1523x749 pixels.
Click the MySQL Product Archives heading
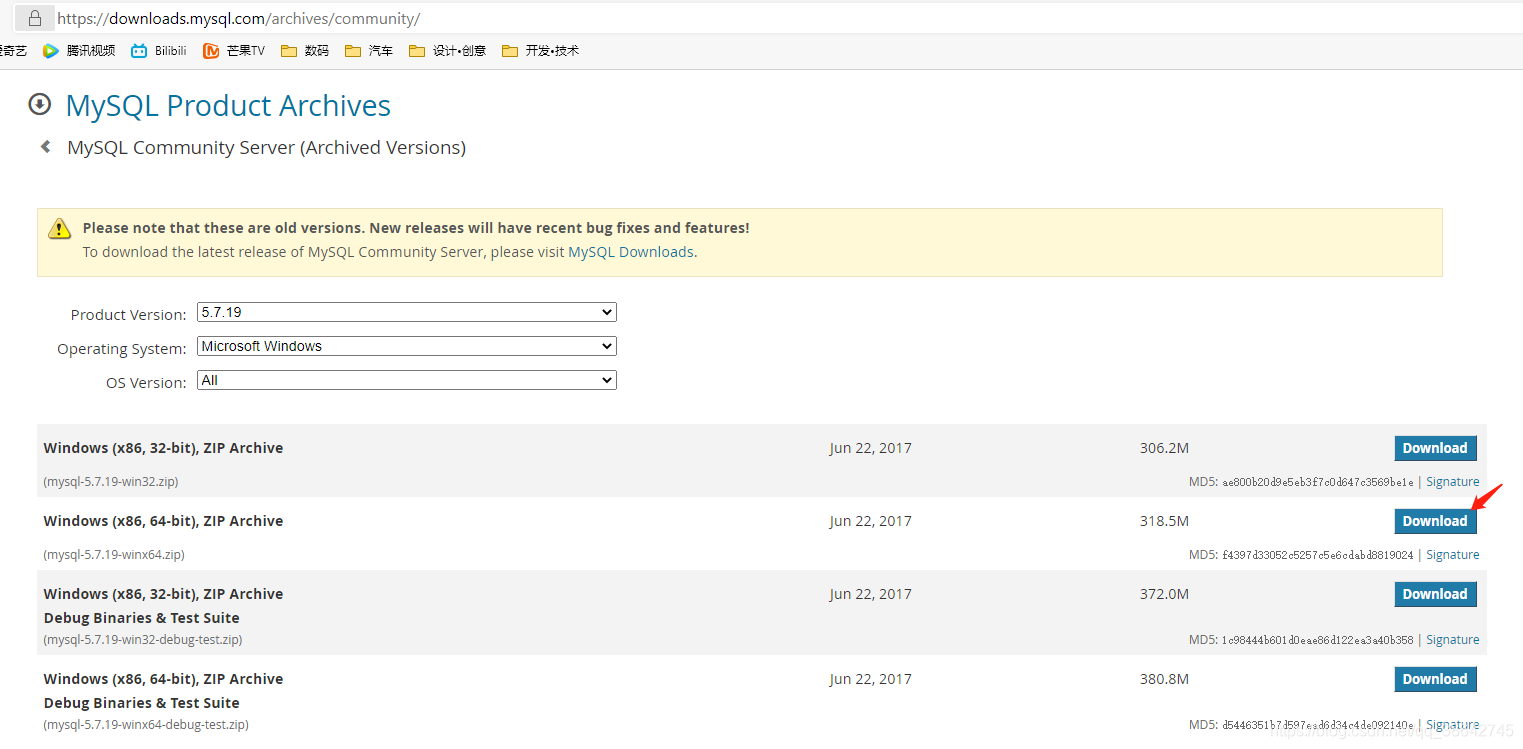(x=228, y=105)
